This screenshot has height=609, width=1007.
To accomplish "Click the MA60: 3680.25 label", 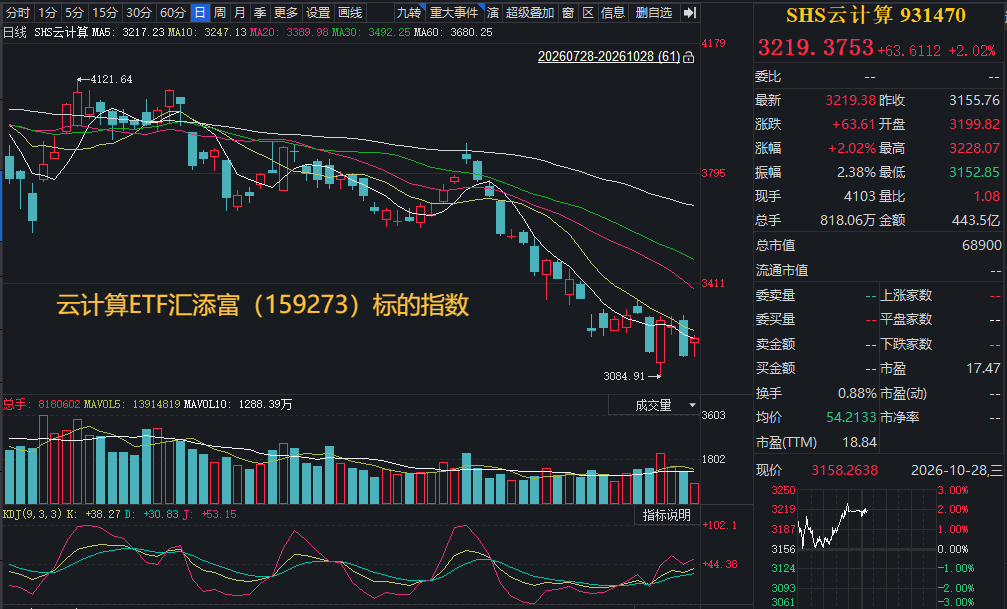I will pos(453,32).
